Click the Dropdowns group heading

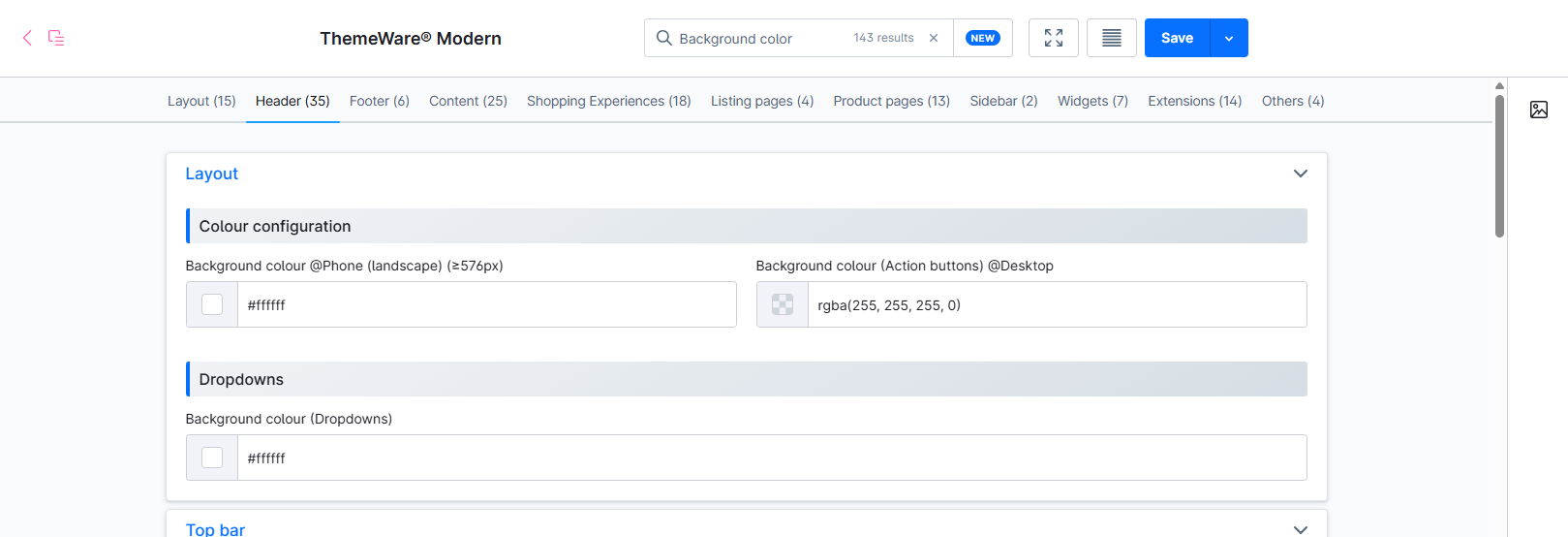[x=241, y=379]
